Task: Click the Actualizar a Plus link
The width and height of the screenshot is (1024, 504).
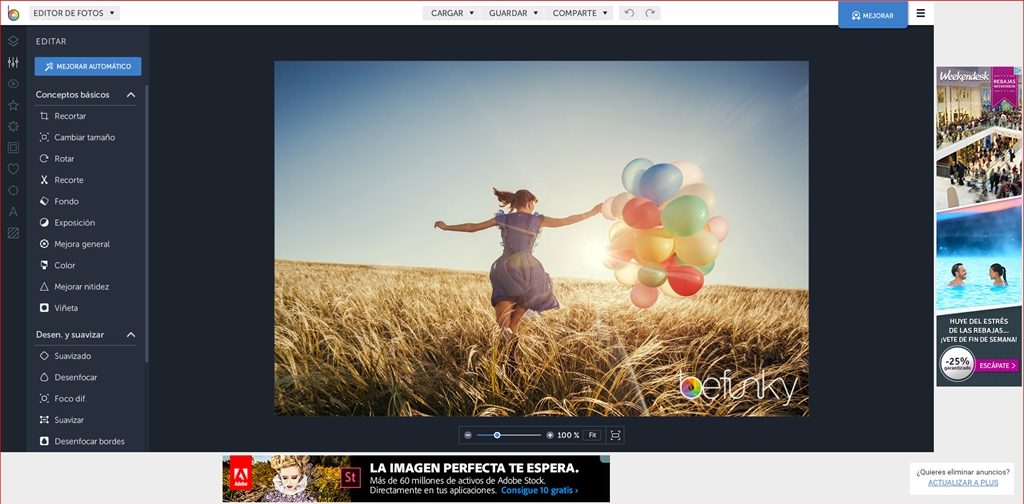Action: (963, 482)
